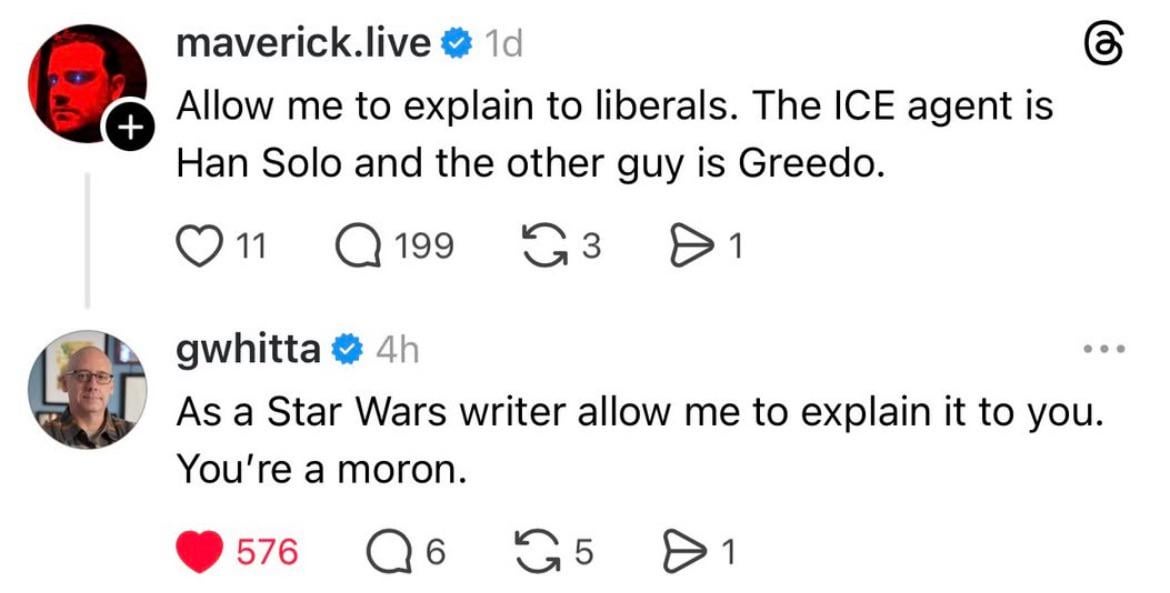Click maverick.live's blue verified badge

point(456,43)
